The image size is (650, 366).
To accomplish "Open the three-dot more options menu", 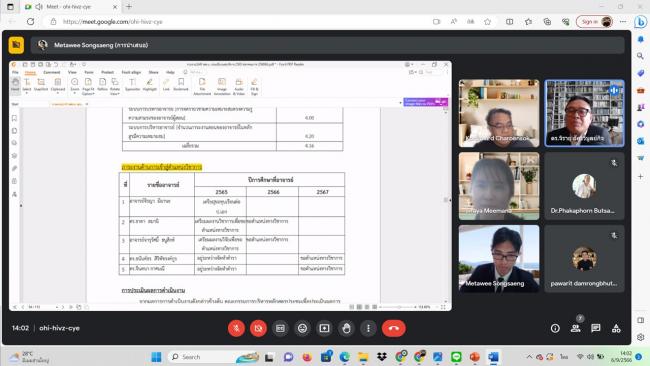I will point(368,328).
